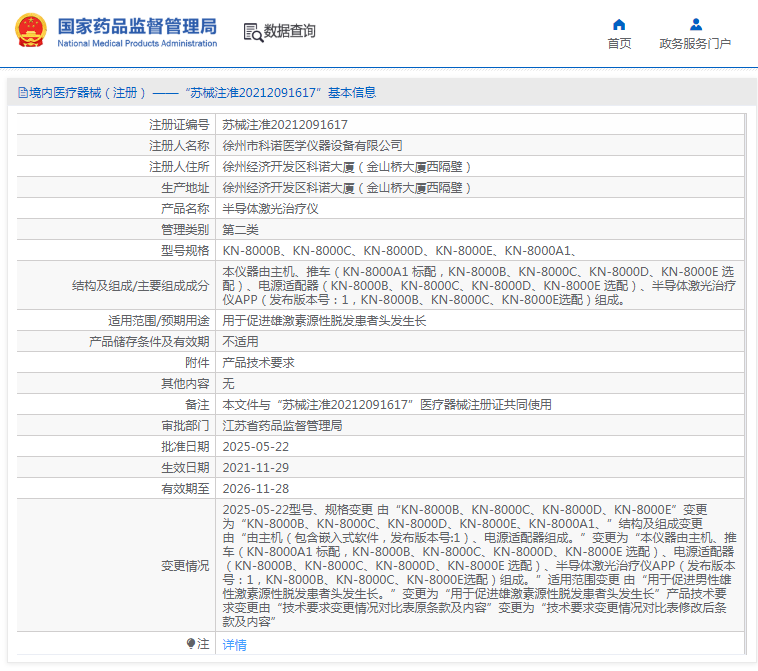
Task: Click the product name 半导体激光治疗仪
Action: click(270, 208)
